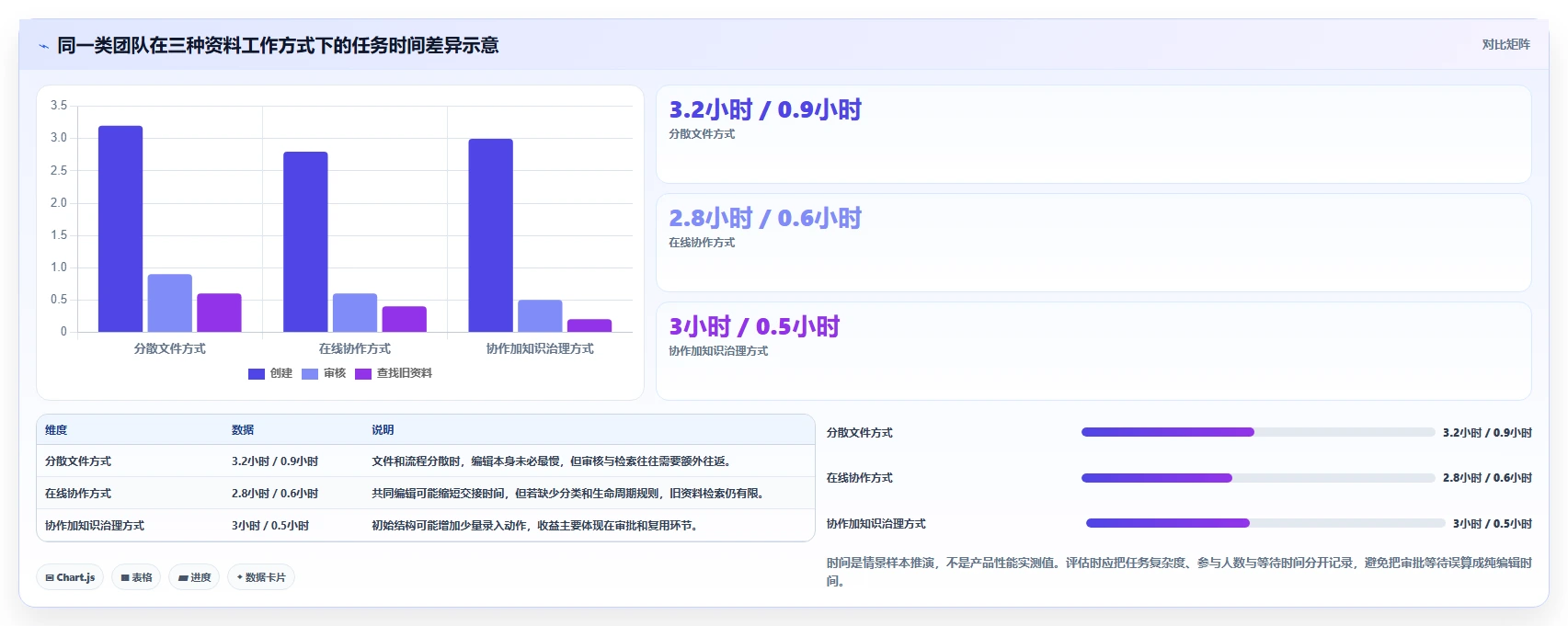Toggle the 查找旧资料 legend entry
Viewport: 1568px width, 626px height.
394,373
